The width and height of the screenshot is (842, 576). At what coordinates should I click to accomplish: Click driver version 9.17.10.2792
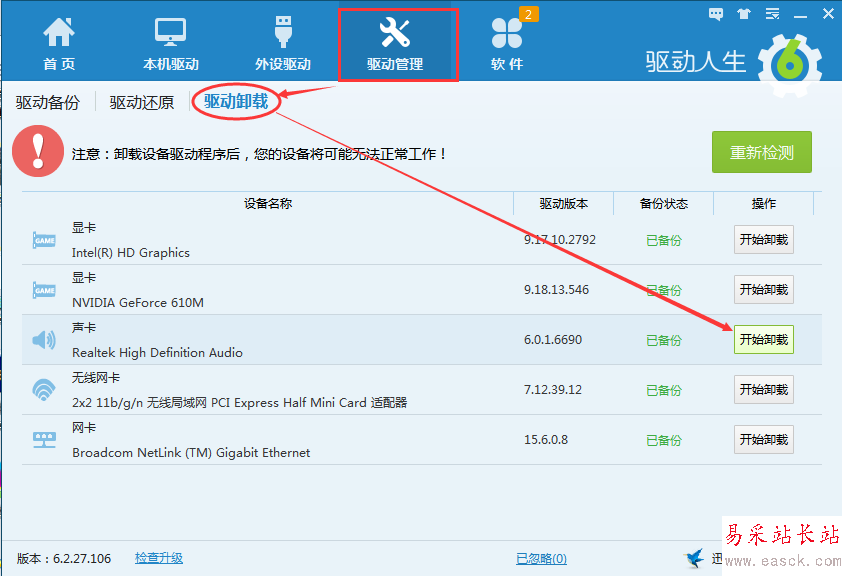(560, 239)
